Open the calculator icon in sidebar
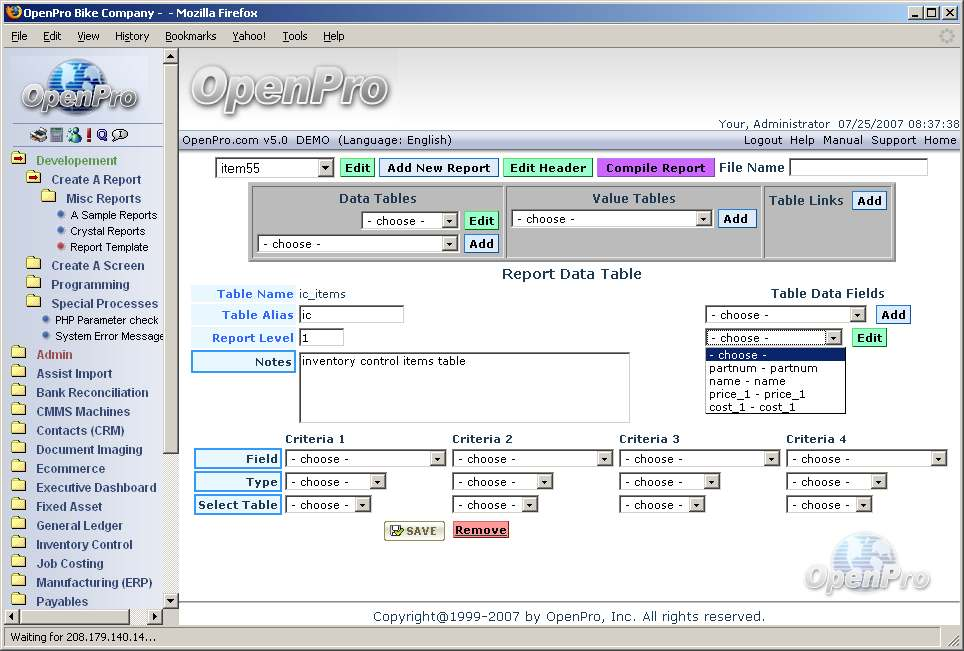This screenshot has width=964, height=651. pyautogui.click(x=57, y=135)
